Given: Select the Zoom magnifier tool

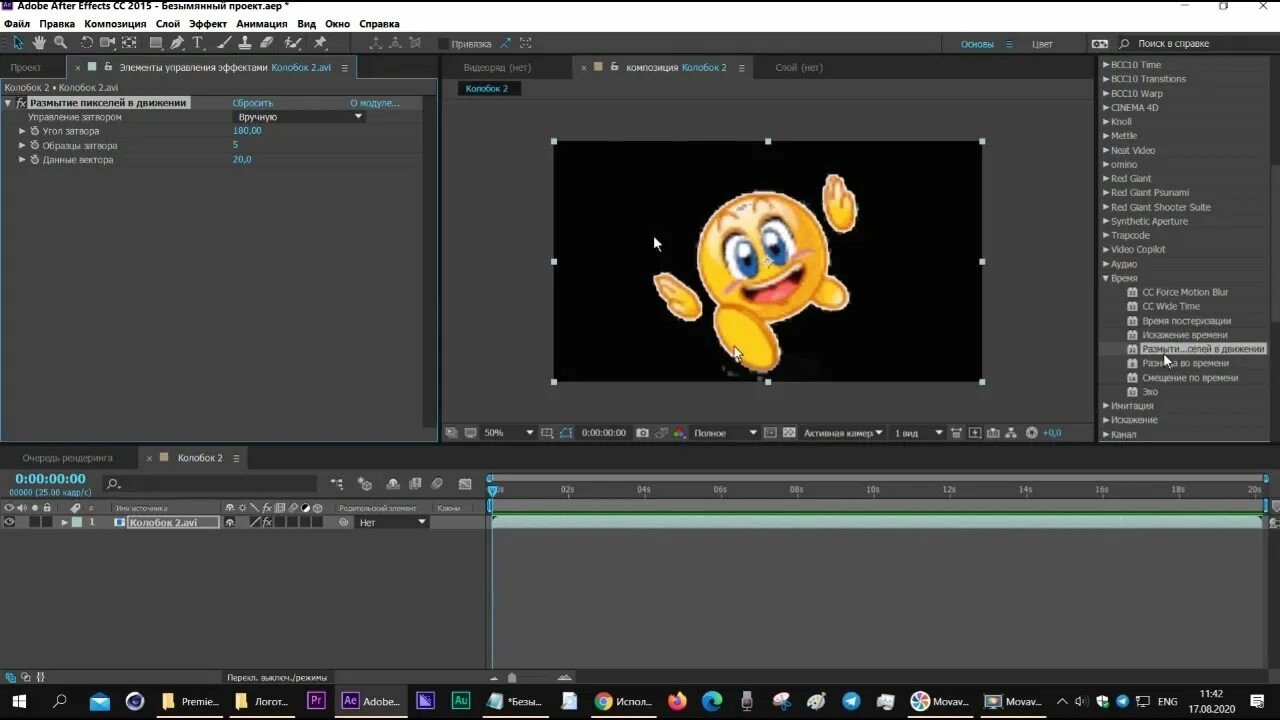Looking at the screenshot, I should pyautogui.click(x=61, y=43).
